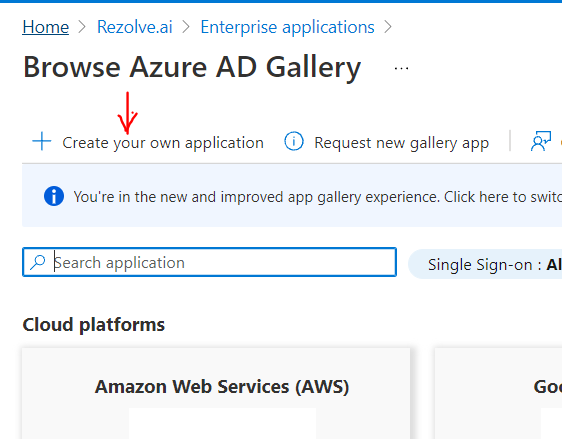Open the ellipsis menu next to page title

tap(401, 68)
